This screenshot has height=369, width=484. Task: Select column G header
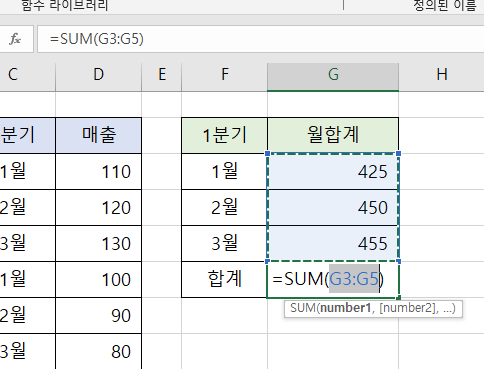pyautogui.click(x=333, y=74)
